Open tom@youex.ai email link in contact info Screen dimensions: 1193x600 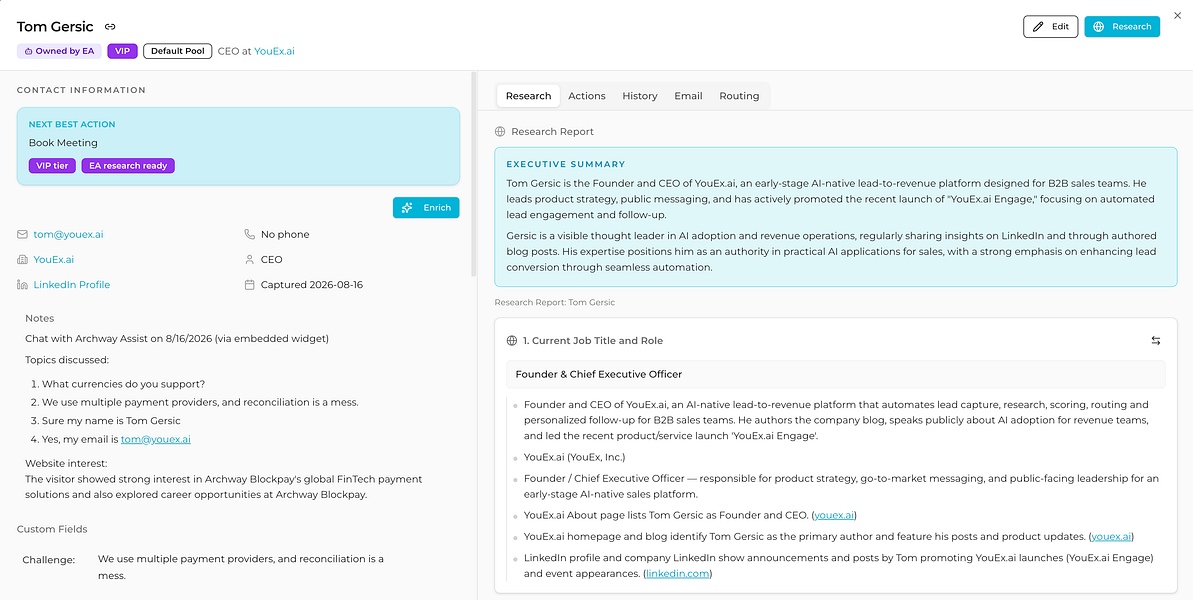coord(68,234)
